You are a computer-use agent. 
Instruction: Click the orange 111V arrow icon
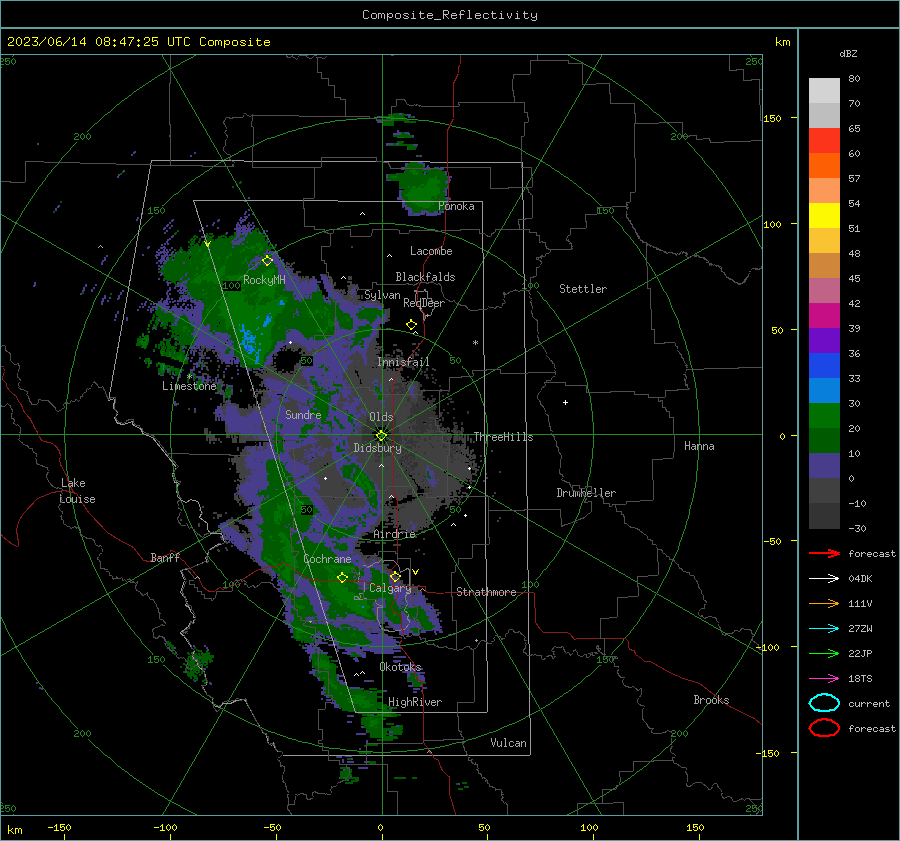pyautogui.click(x=824, y=603)
